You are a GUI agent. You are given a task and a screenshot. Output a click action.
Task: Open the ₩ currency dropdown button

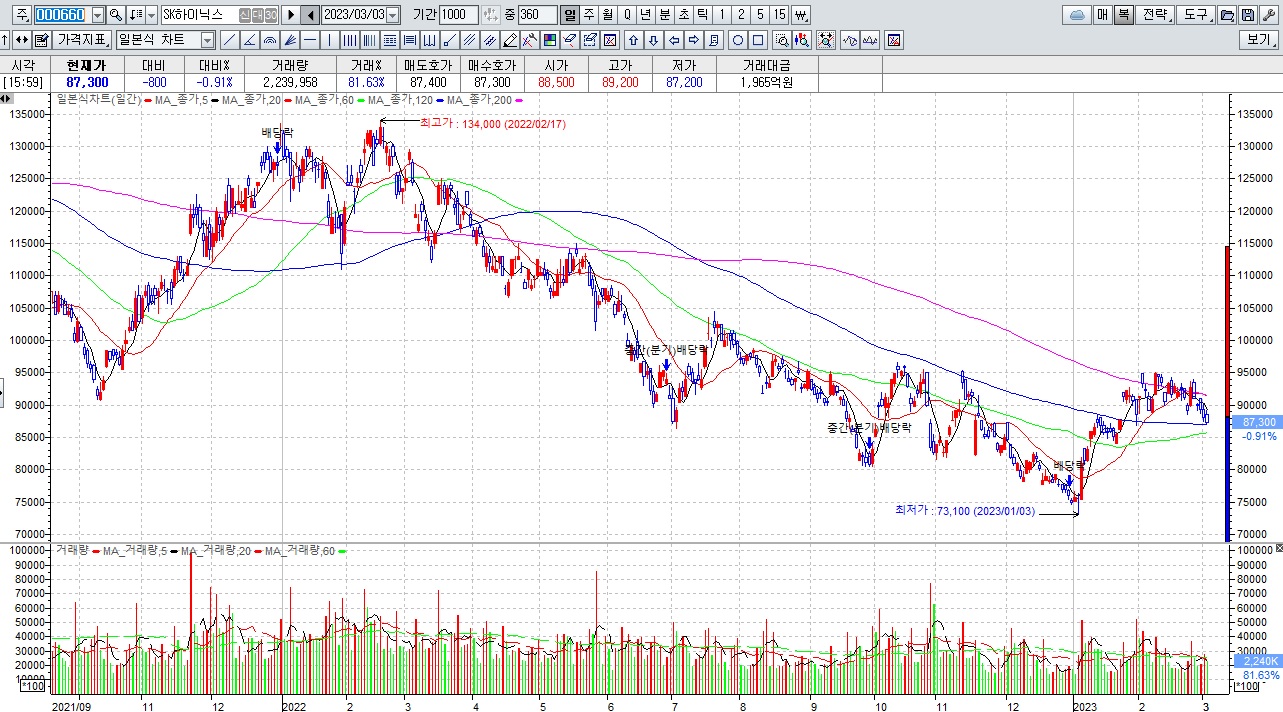click(800, 15)
